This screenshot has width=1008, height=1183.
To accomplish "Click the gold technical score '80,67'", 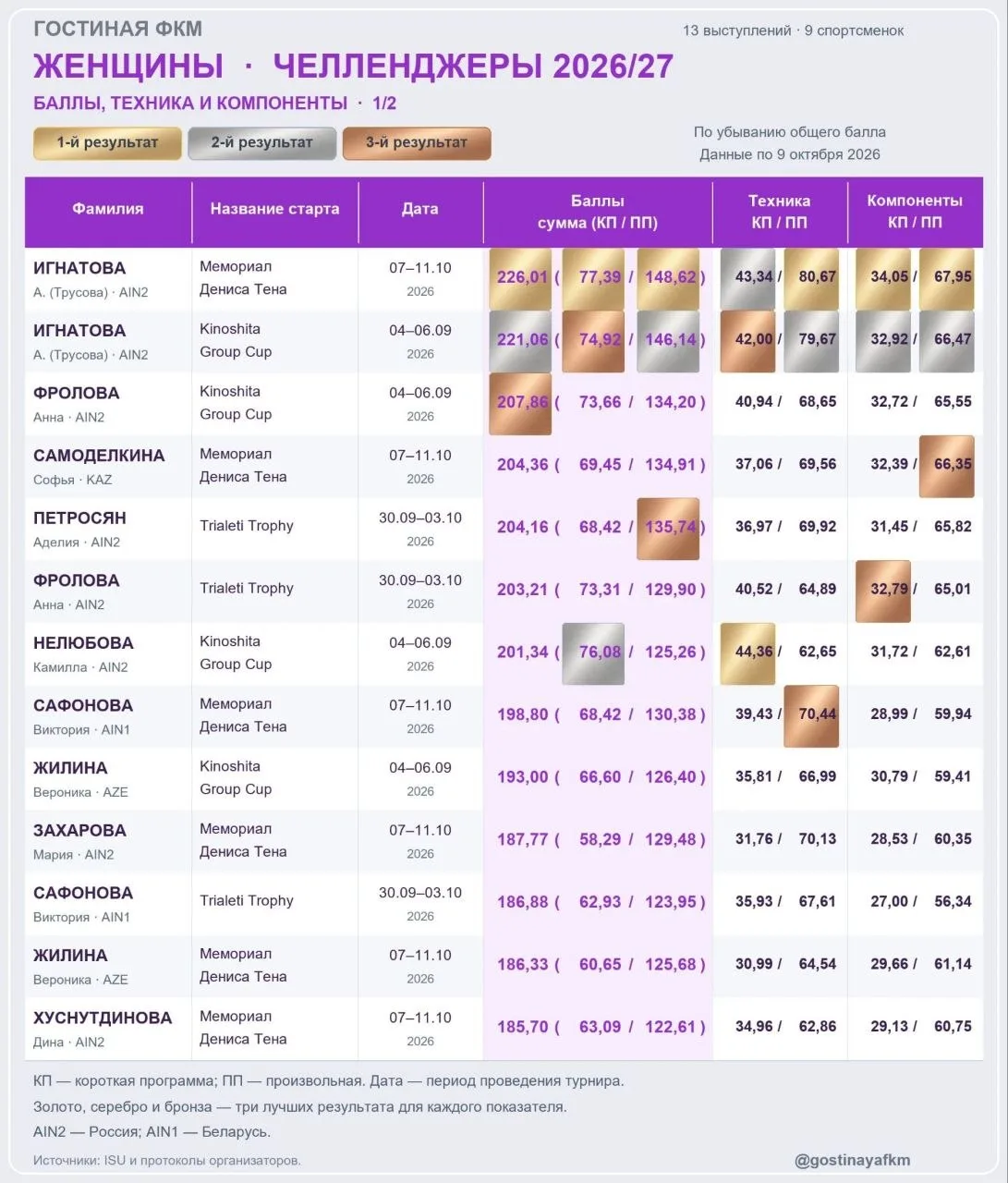I will pyautogui.click(x=811, y=278).
